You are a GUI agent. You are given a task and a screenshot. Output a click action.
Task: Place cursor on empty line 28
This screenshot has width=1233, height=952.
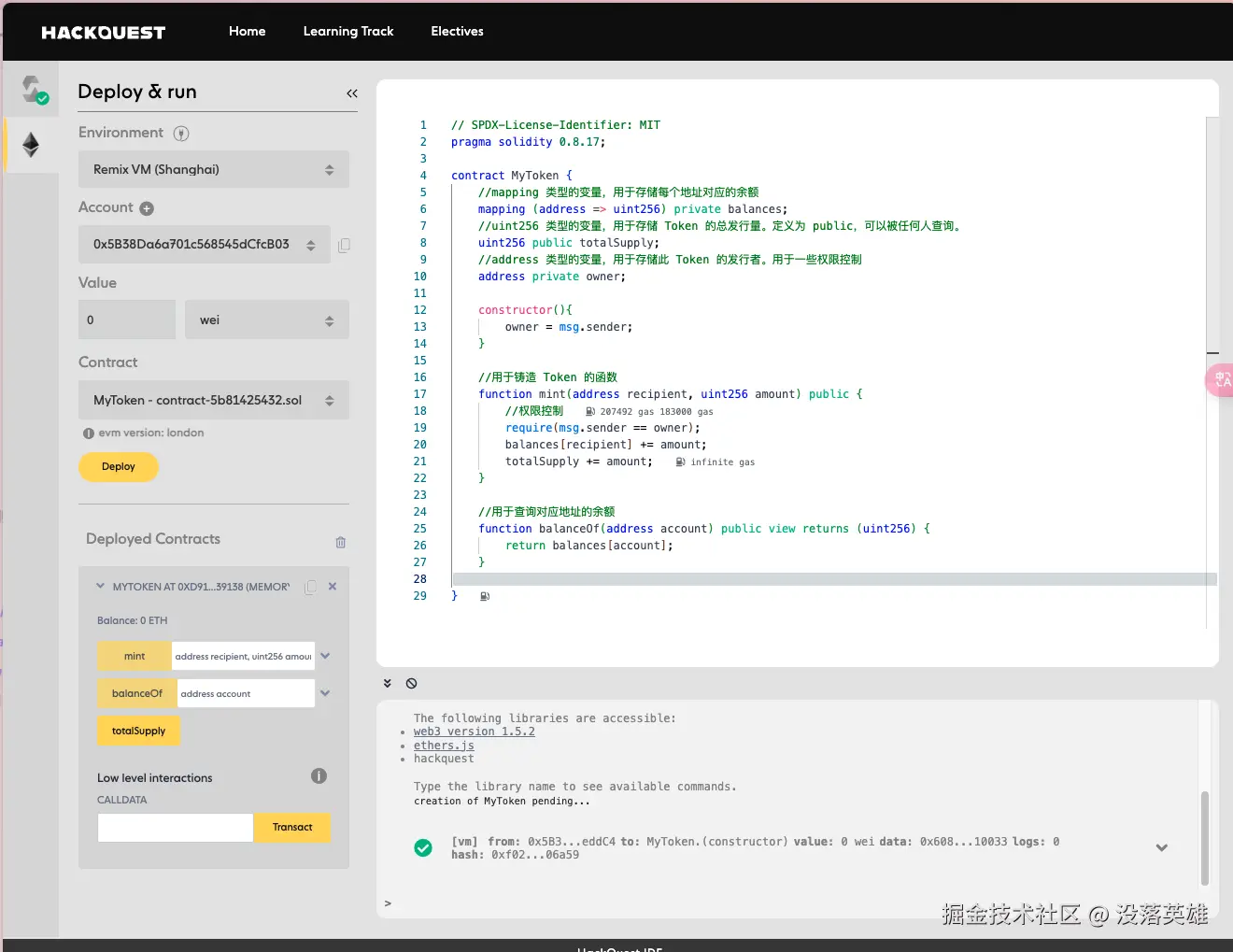pos(834,579)
